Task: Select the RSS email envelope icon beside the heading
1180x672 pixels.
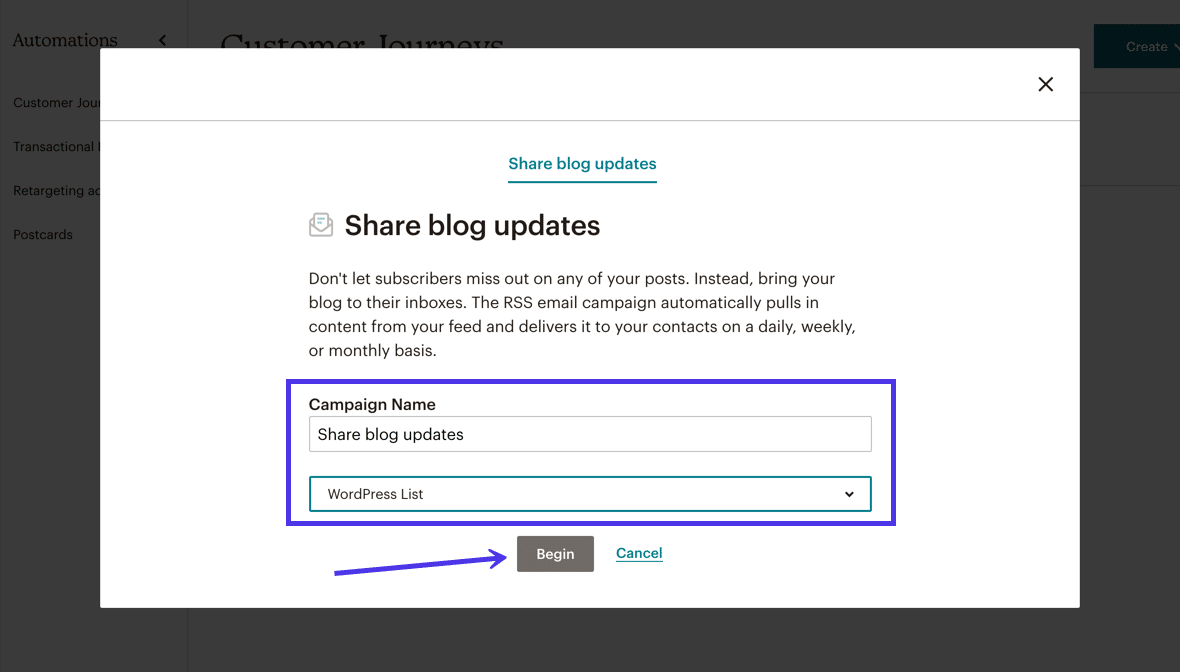Action: click(x=320, y=225)
